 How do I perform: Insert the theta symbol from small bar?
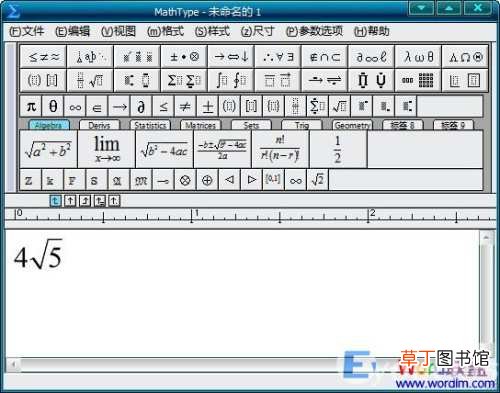click(x=53, y=107)
